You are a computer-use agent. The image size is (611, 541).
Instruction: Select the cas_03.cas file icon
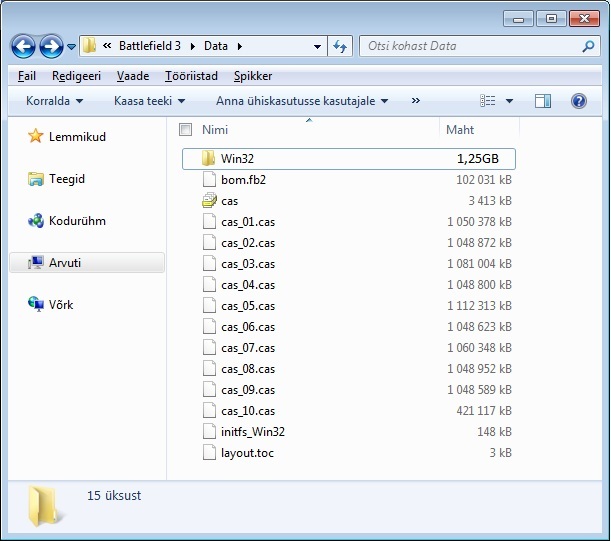[x=209, y=264]
